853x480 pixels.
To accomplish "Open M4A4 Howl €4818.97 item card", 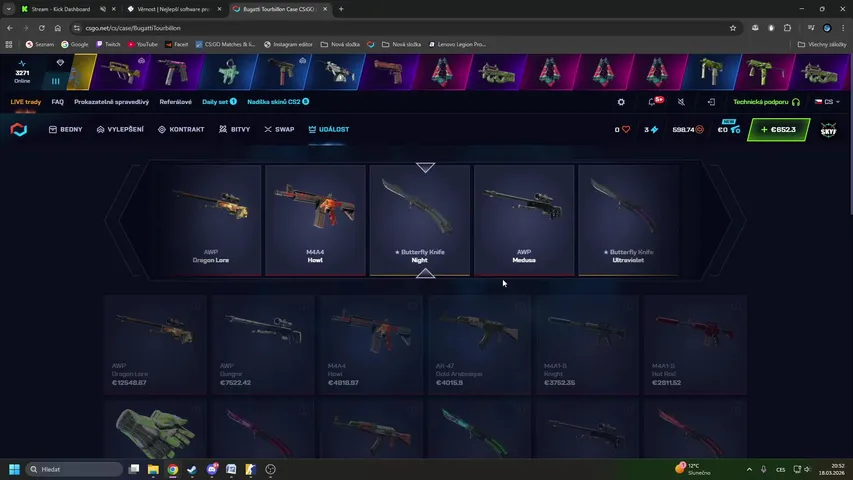I will (x=371, y=344).
